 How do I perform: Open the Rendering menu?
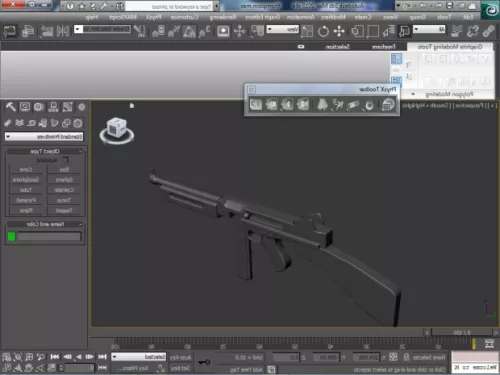223,17
